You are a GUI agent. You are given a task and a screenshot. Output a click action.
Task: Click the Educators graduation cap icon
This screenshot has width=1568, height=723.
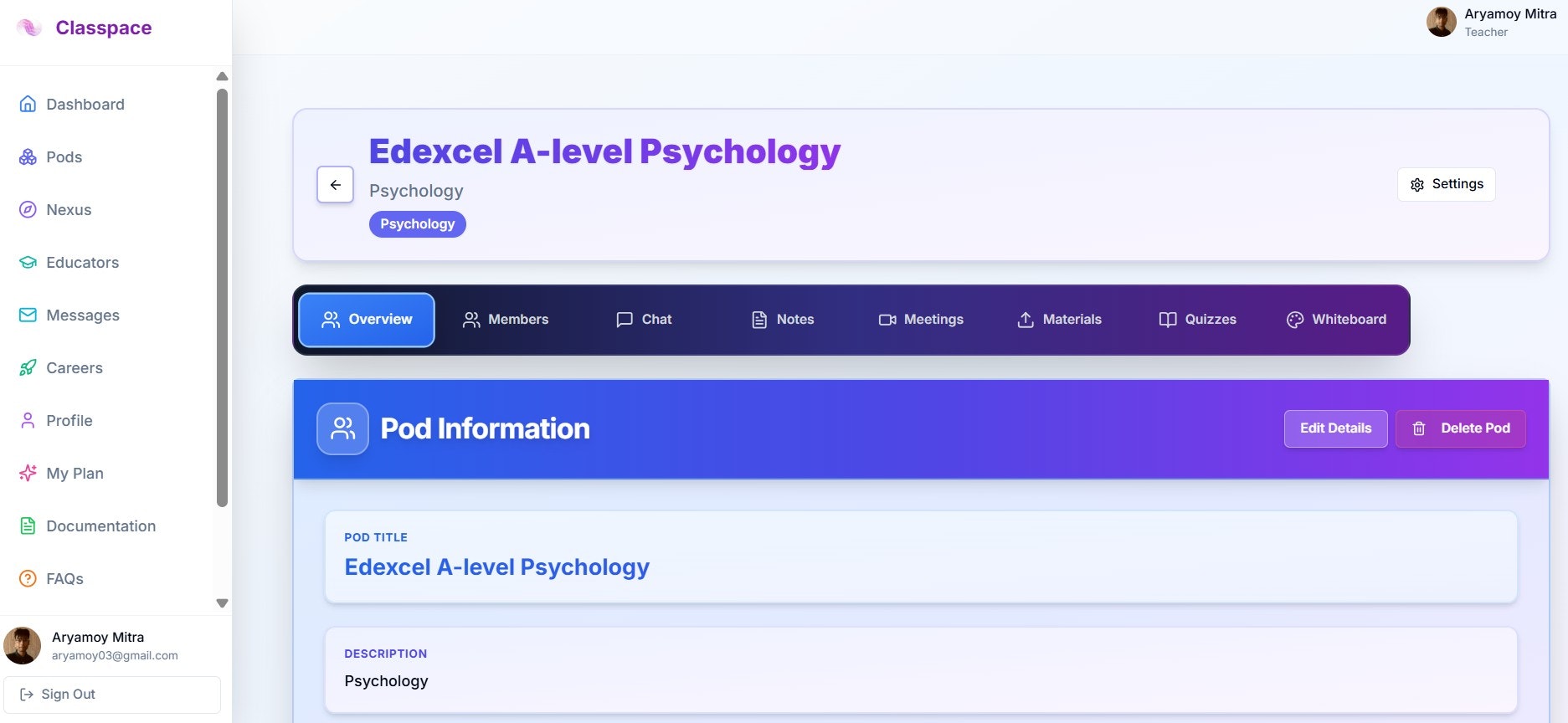point(28,262)
